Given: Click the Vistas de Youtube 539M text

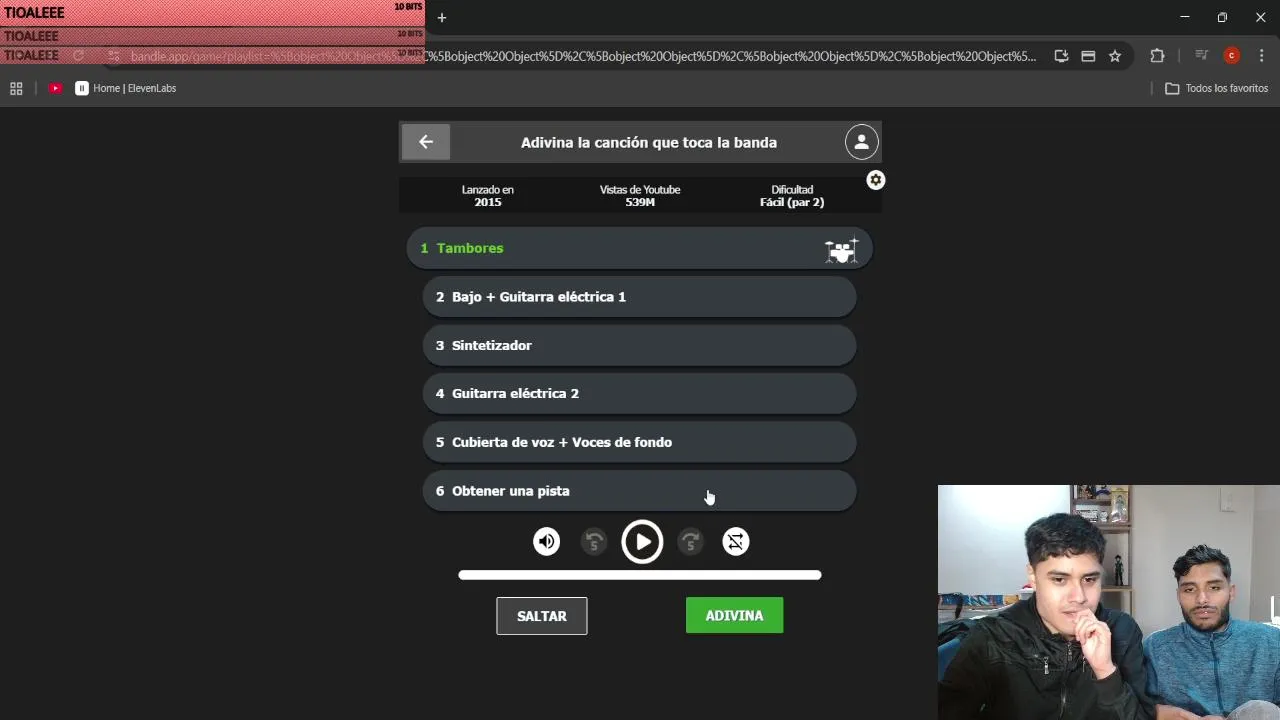Looking at the screenshot, I should [x=640, y=196].
